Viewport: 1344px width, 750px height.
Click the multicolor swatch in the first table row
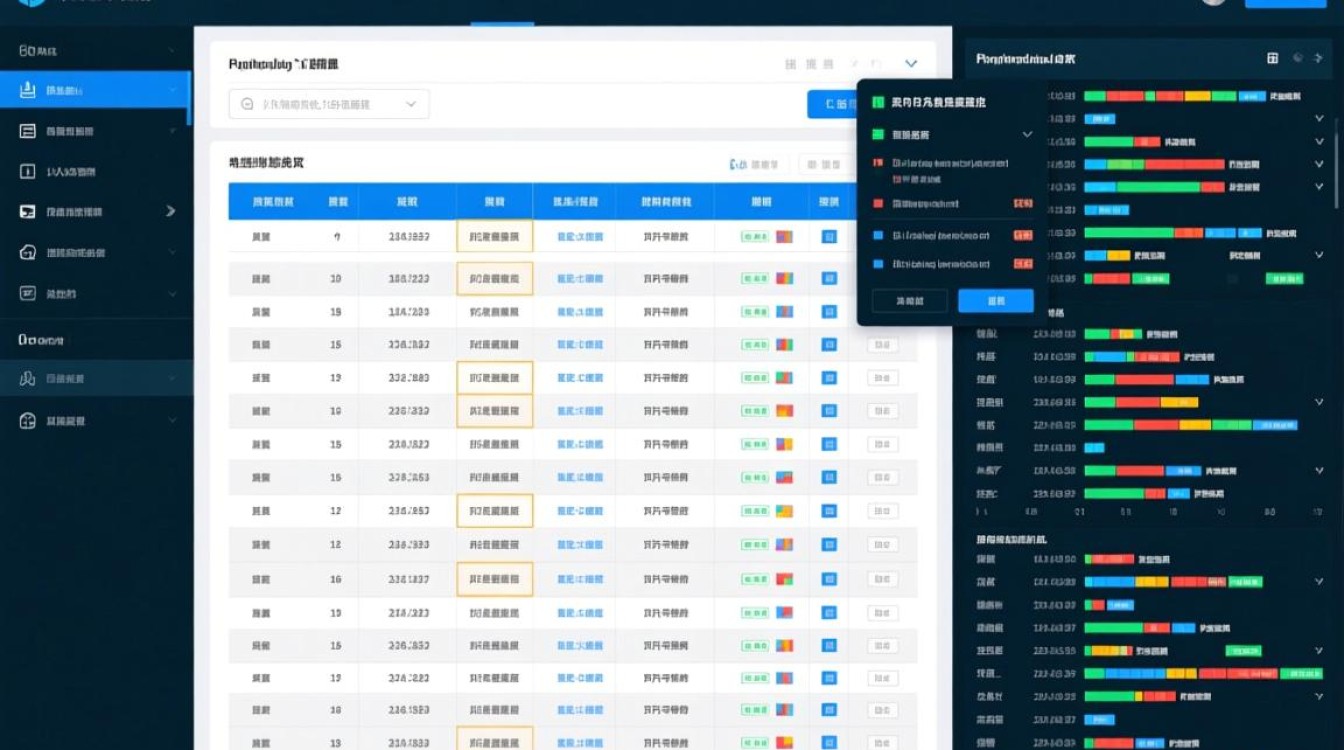click(784, 237)
